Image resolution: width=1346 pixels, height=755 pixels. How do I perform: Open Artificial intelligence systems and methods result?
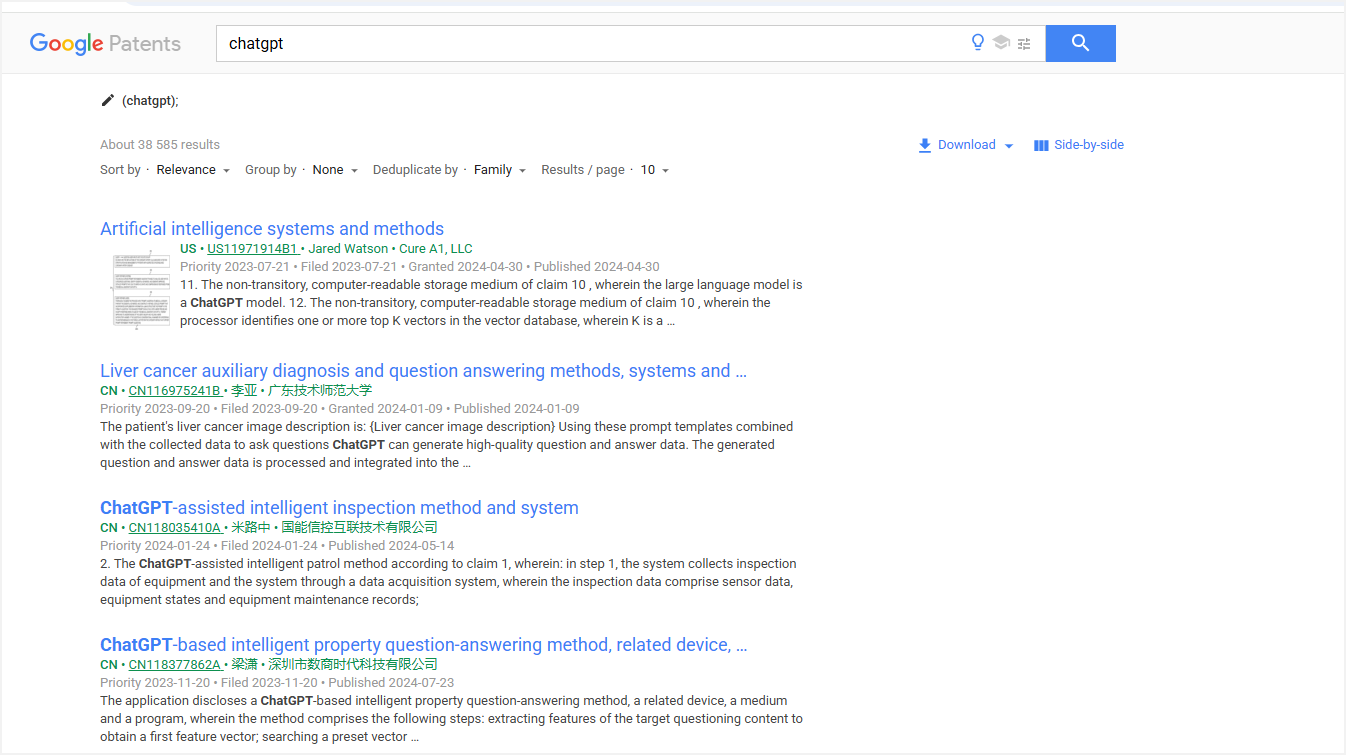coord(272,229)
